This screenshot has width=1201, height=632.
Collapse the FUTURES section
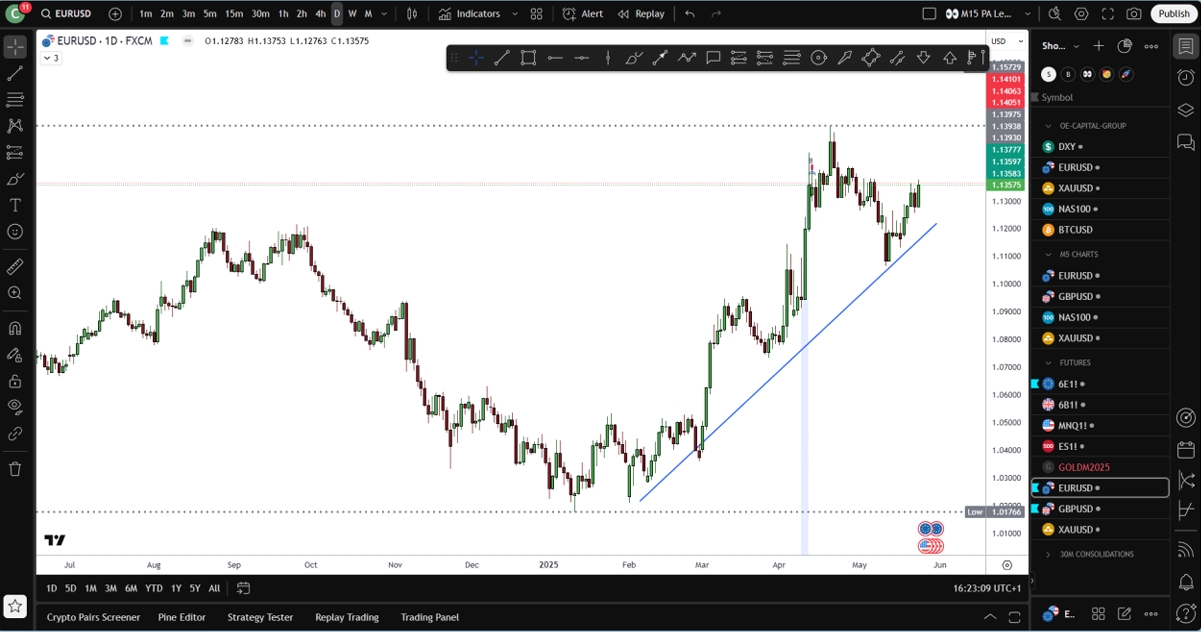pos(1048,363)
